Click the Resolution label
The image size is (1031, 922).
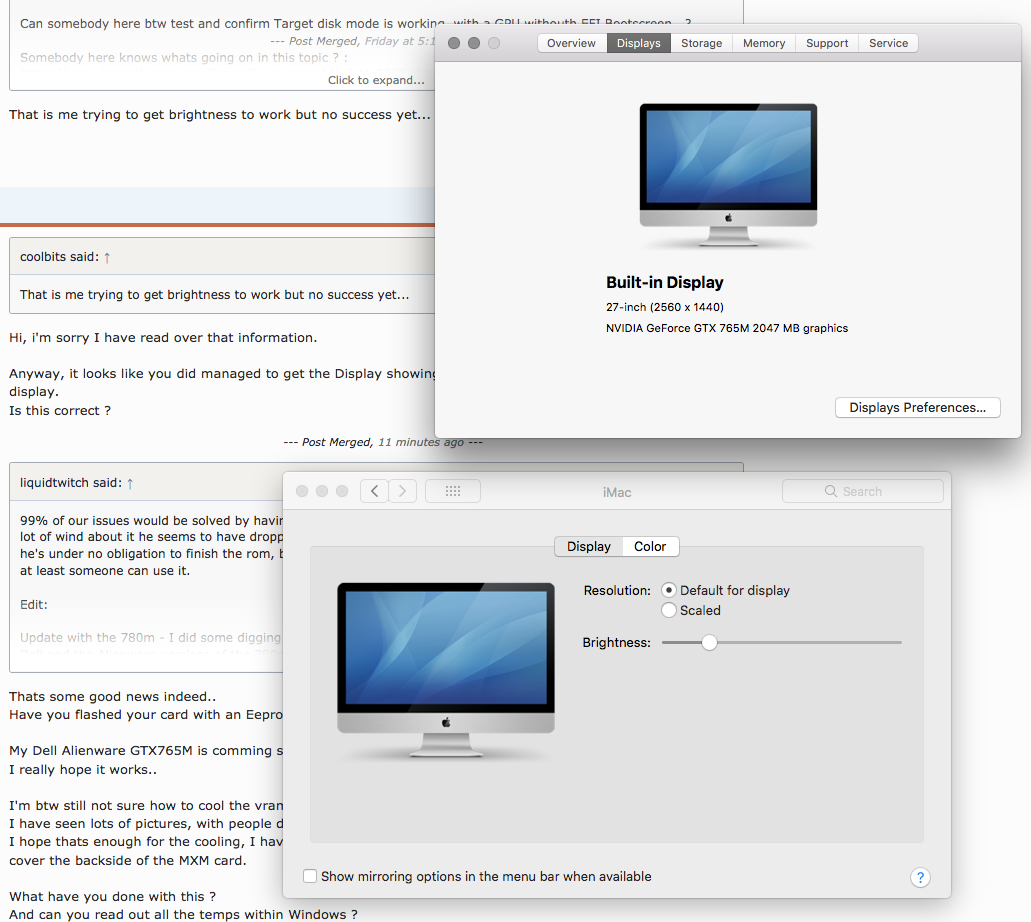(617, 591)
